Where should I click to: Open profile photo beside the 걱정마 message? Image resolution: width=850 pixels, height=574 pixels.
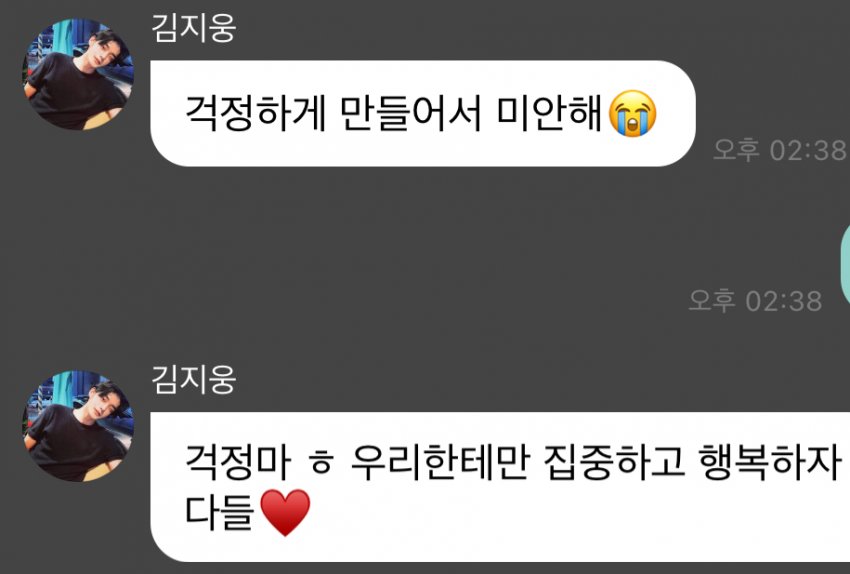(x=78, y=426)
